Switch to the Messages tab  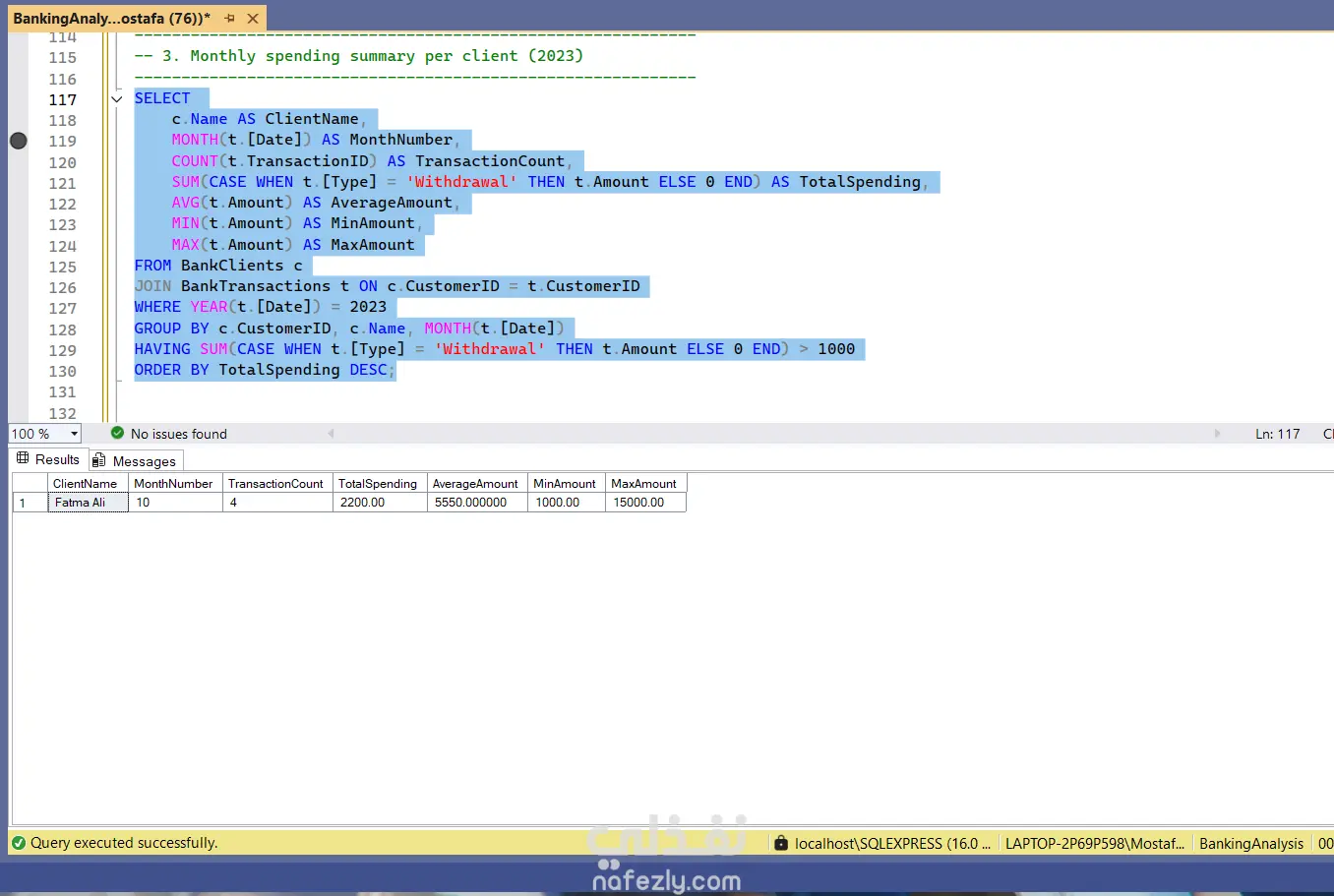(144, 461)
